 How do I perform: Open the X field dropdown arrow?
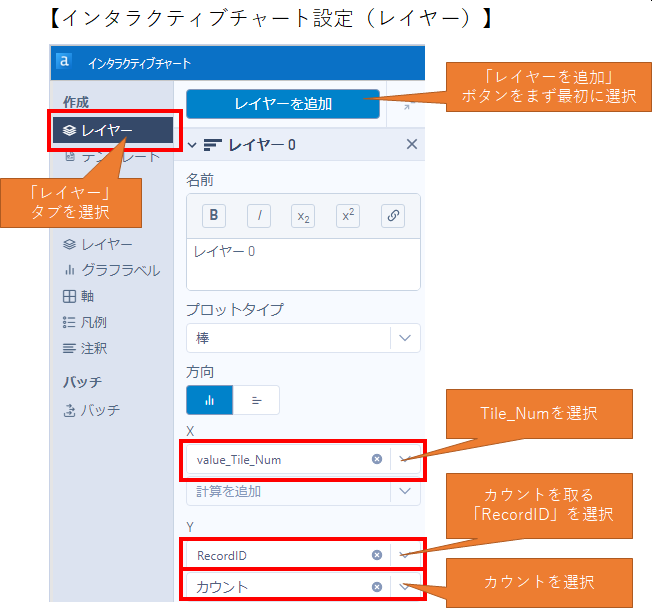405,459
